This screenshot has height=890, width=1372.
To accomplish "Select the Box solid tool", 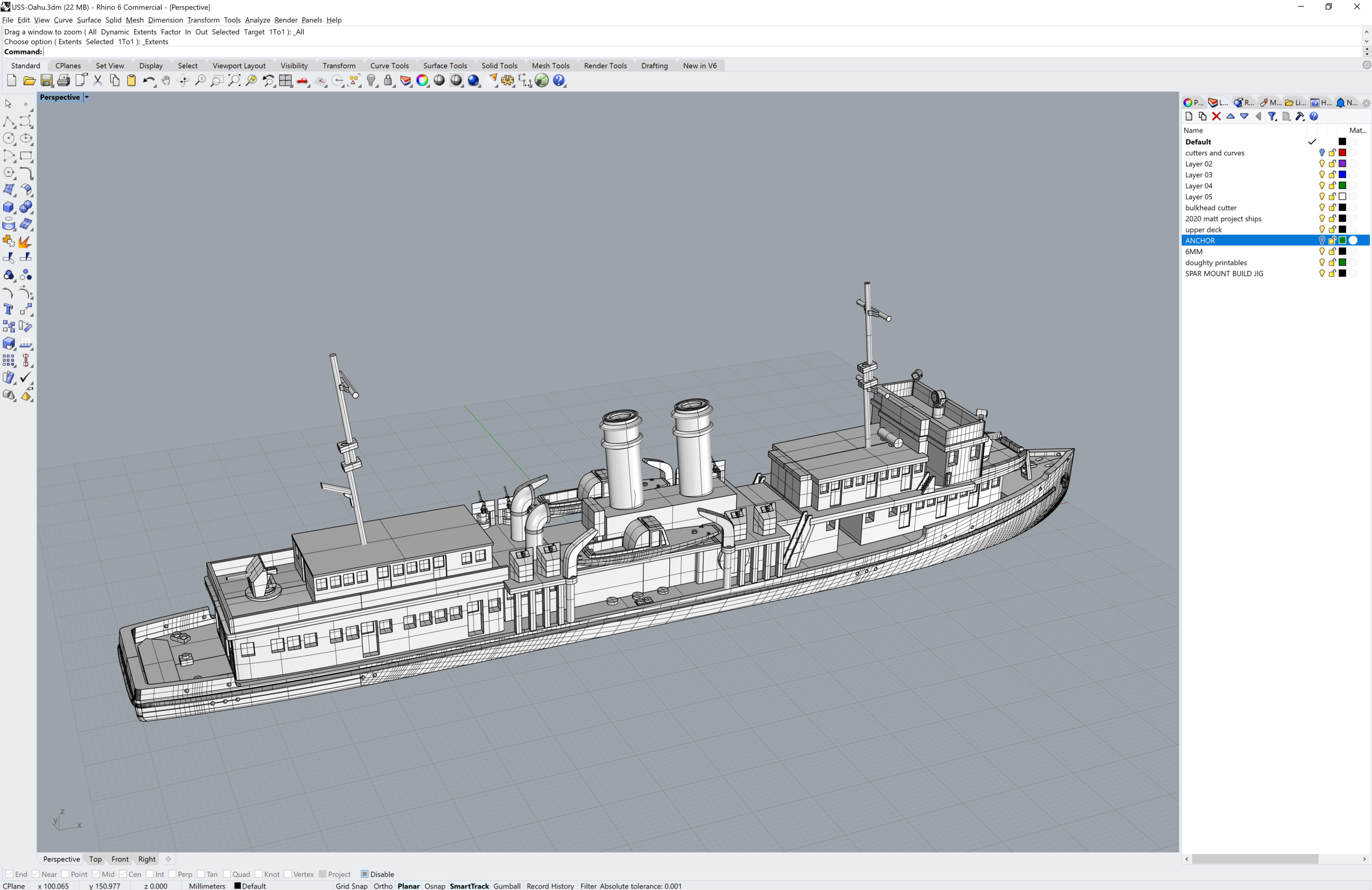I will tap(9, 207).
